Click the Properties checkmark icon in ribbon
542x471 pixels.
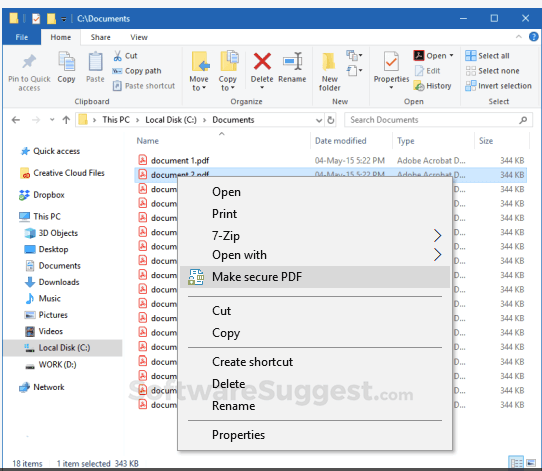(391, 62)
